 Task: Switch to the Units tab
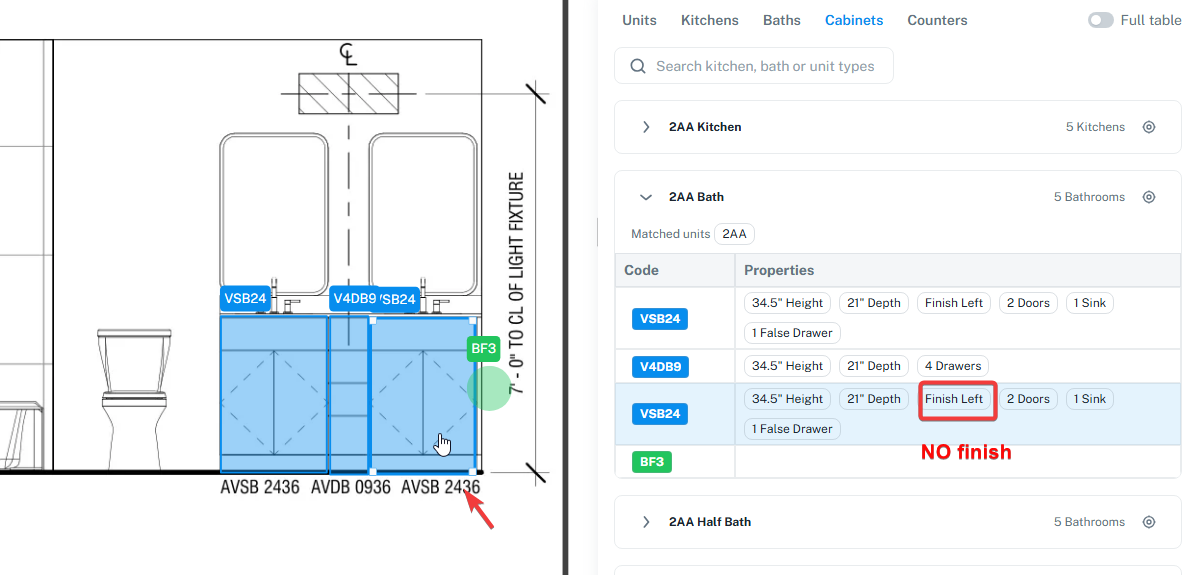640,21
